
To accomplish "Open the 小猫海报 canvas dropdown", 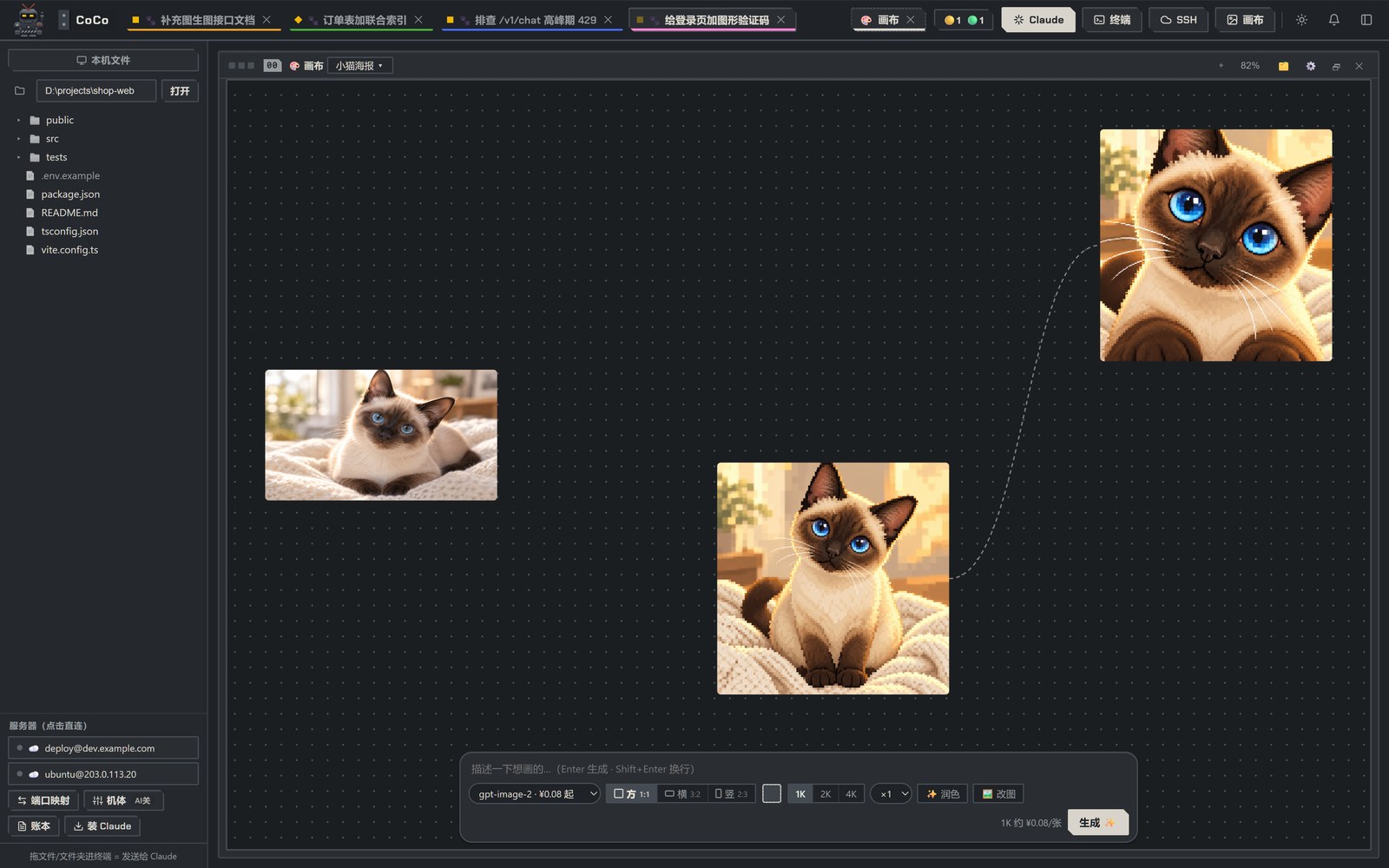I will coord(359,66).
